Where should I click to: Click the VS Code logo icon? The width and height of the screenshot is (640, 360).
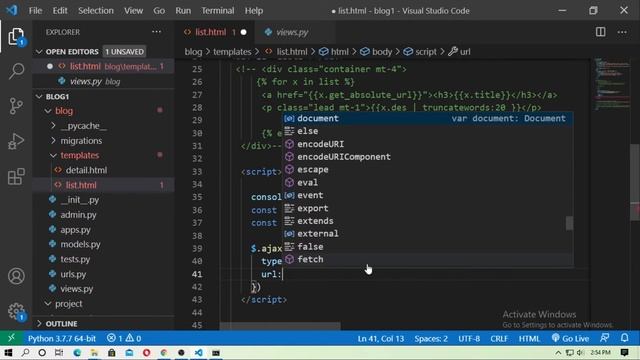12,10
